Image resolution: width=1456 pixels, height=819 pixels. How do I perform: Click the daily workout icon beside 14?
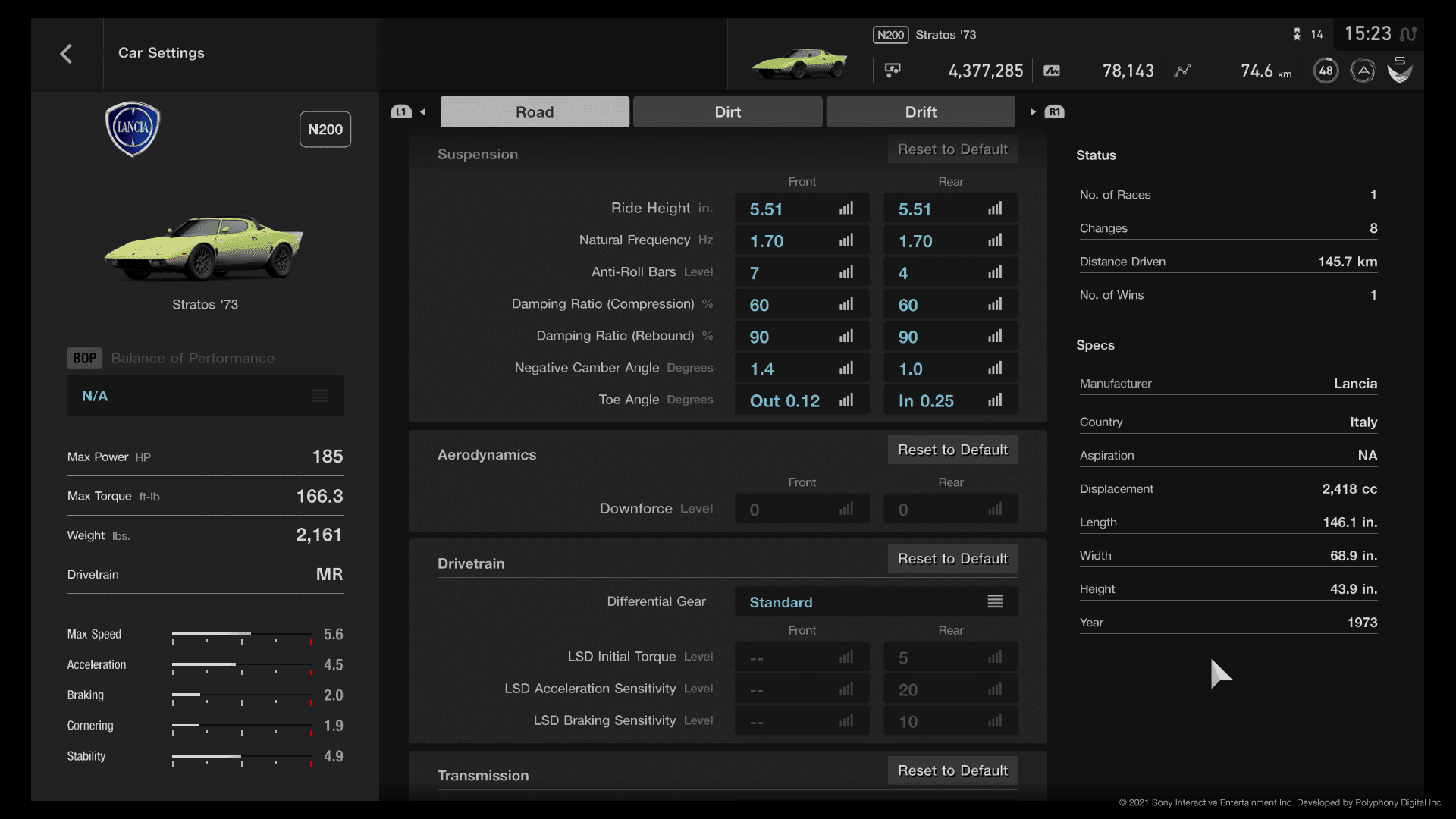pos(1297,34)
